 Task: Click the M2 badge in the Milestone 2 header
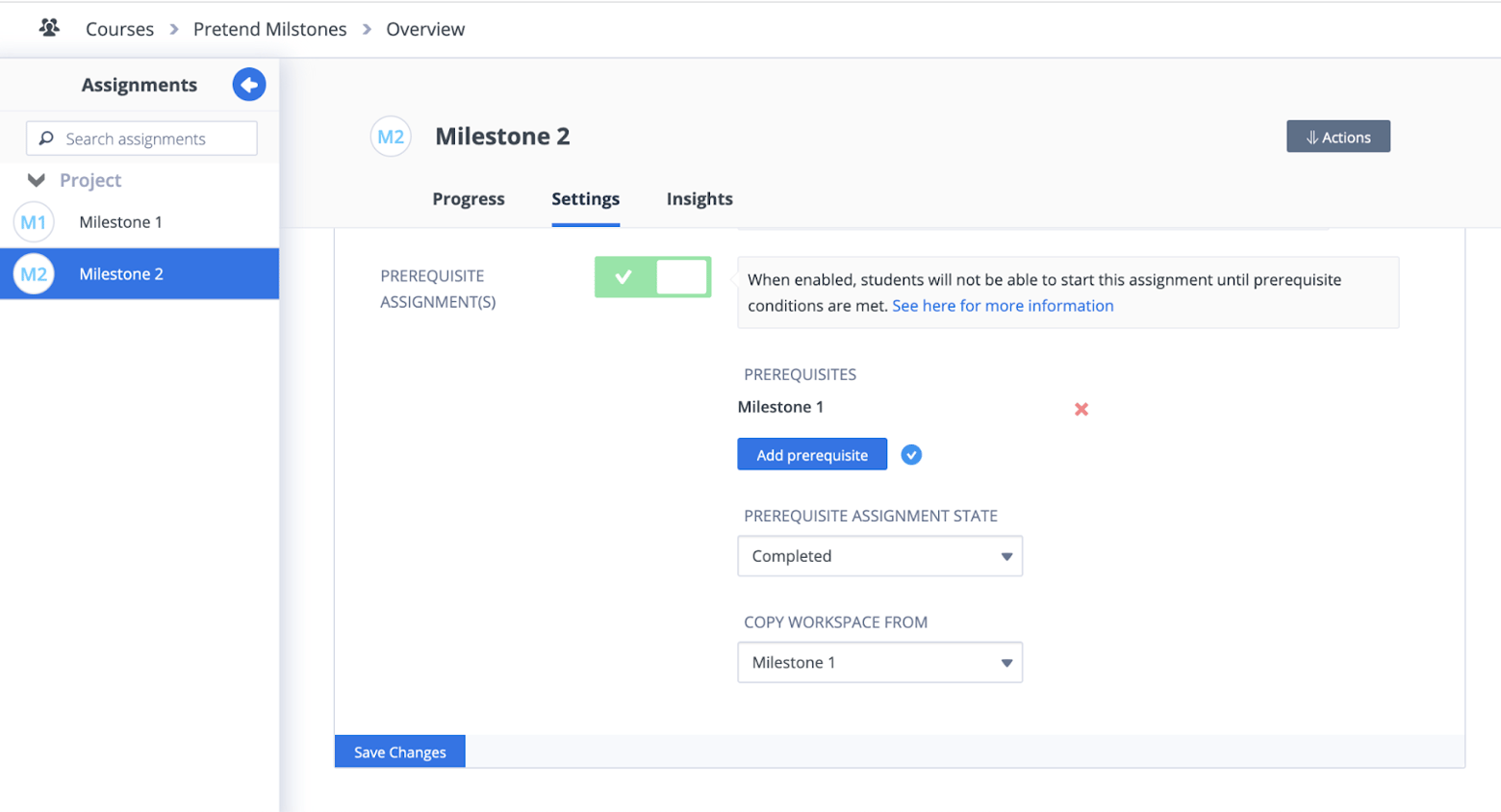[391, 136]
